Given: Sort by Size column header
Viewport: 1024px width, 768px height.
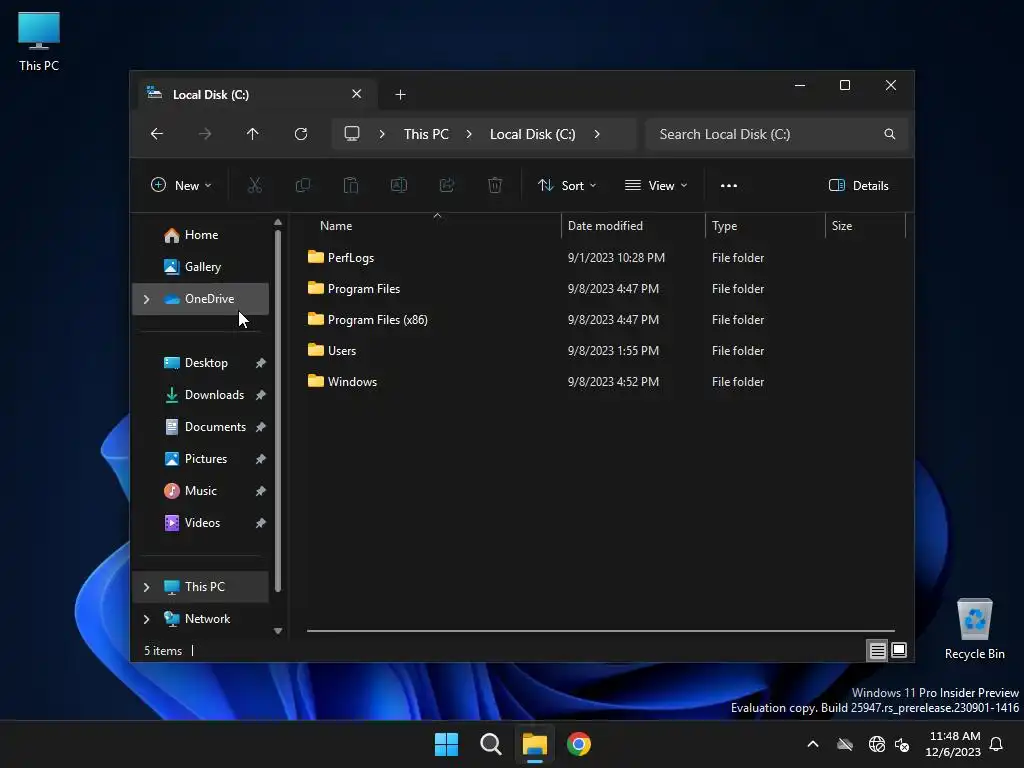Looking at the screenshot, I should click(866, 226).
